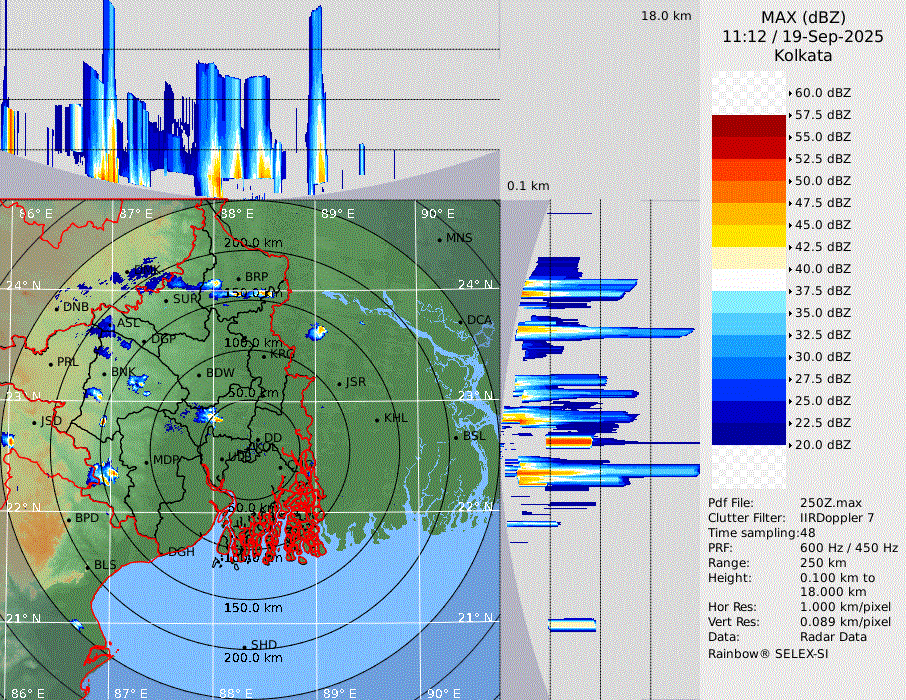Select the PRL station marker
Screen dimensions: 906x700
click(x=50, y=362)
